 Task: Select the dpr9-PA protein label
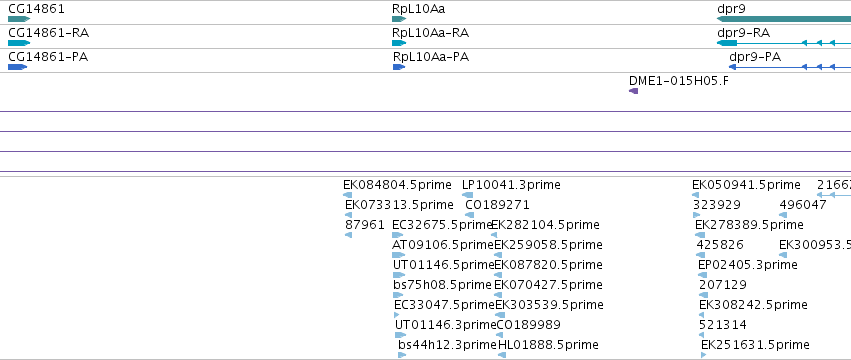[755, 57]
